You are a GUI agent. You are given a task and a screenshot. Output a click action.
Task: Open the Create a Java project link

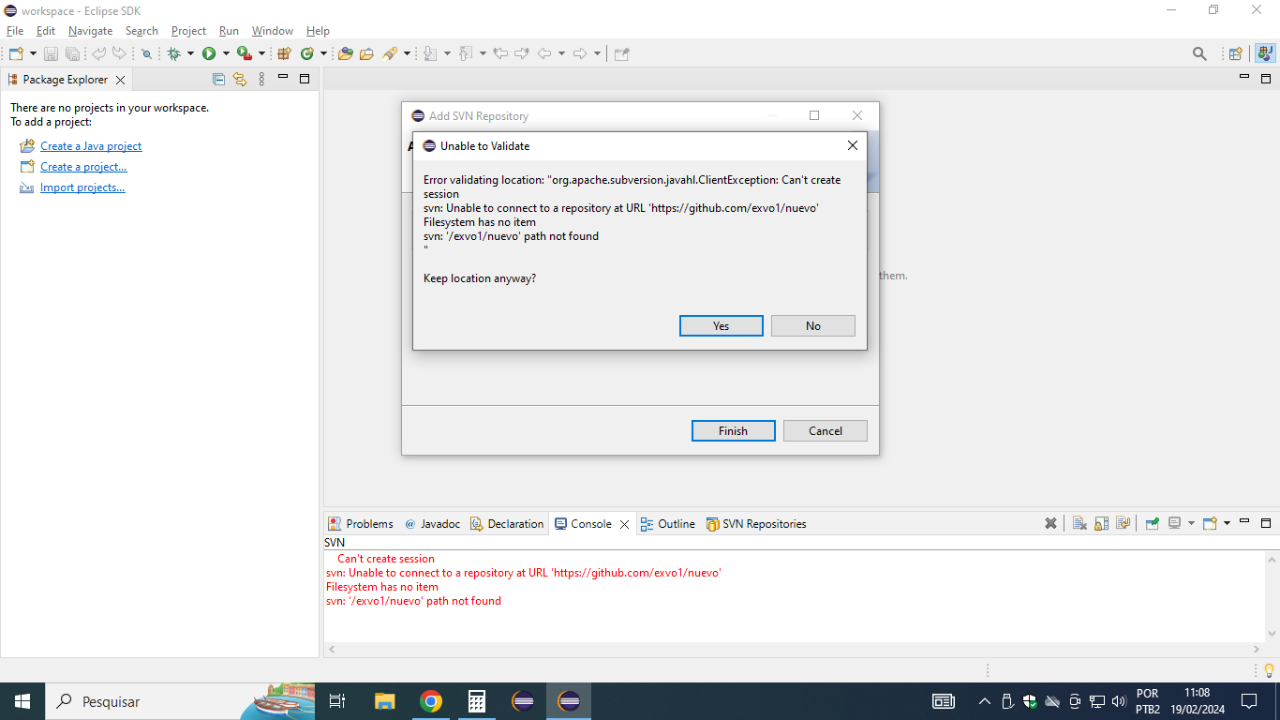(91, 145)
